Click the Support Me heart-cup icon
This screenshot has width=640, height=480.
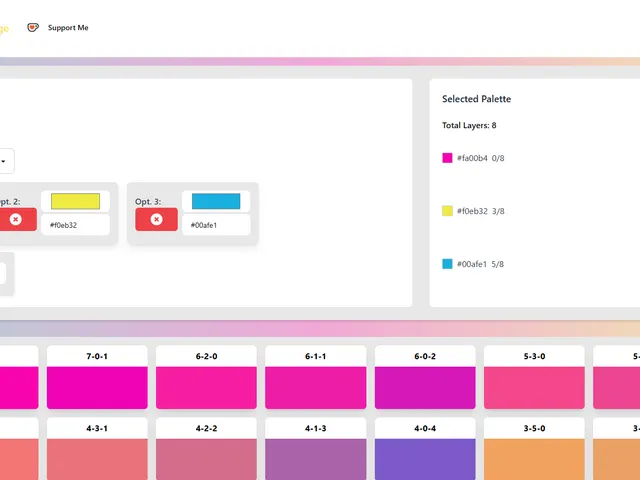[x=33, y=27]
